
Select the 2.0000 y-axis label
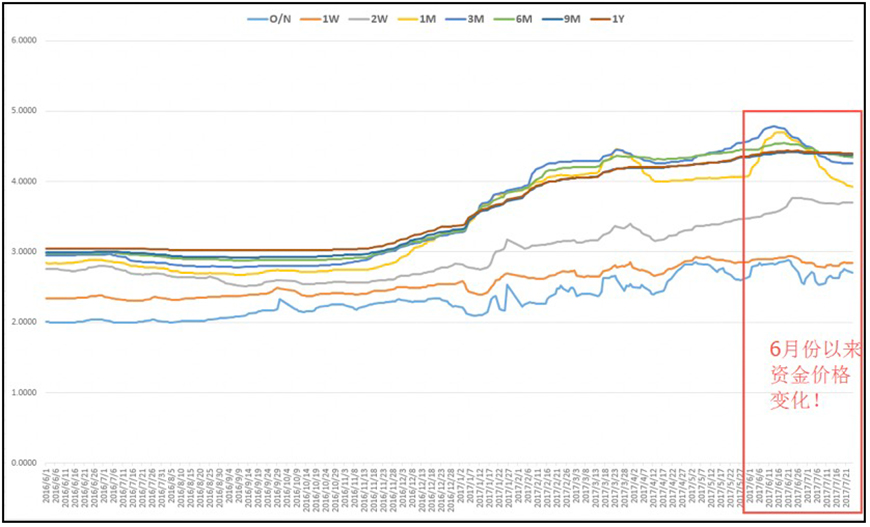click(23, 322)
